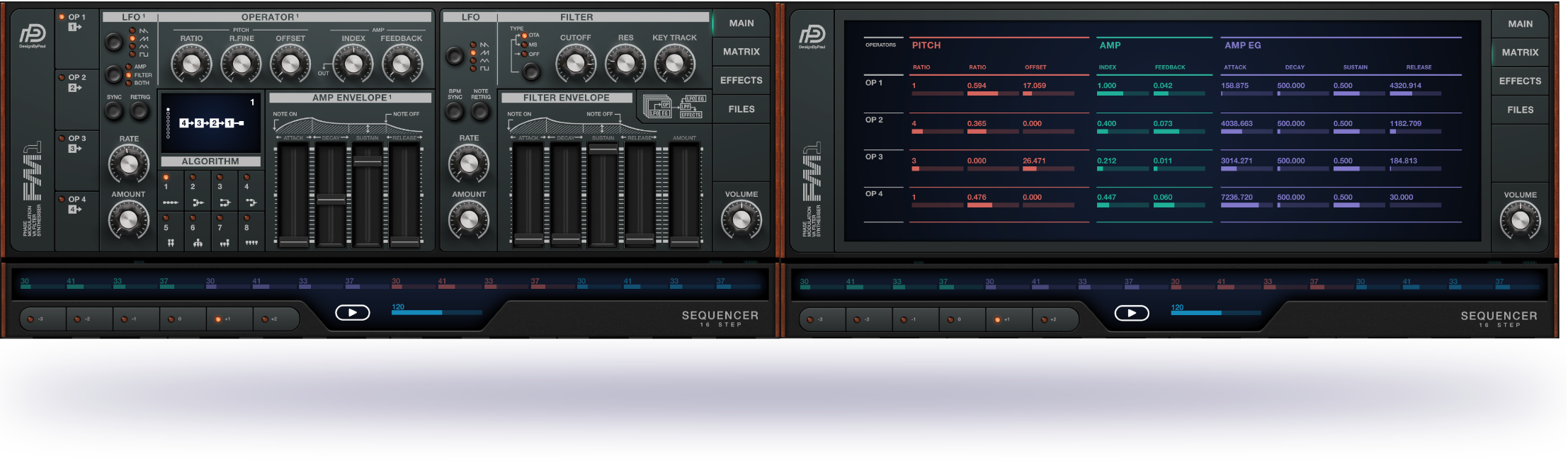Screen dimensions: 1568x463
Task: Select algorithm 8 parallel operators icon
Action: (x=251, y=243)
